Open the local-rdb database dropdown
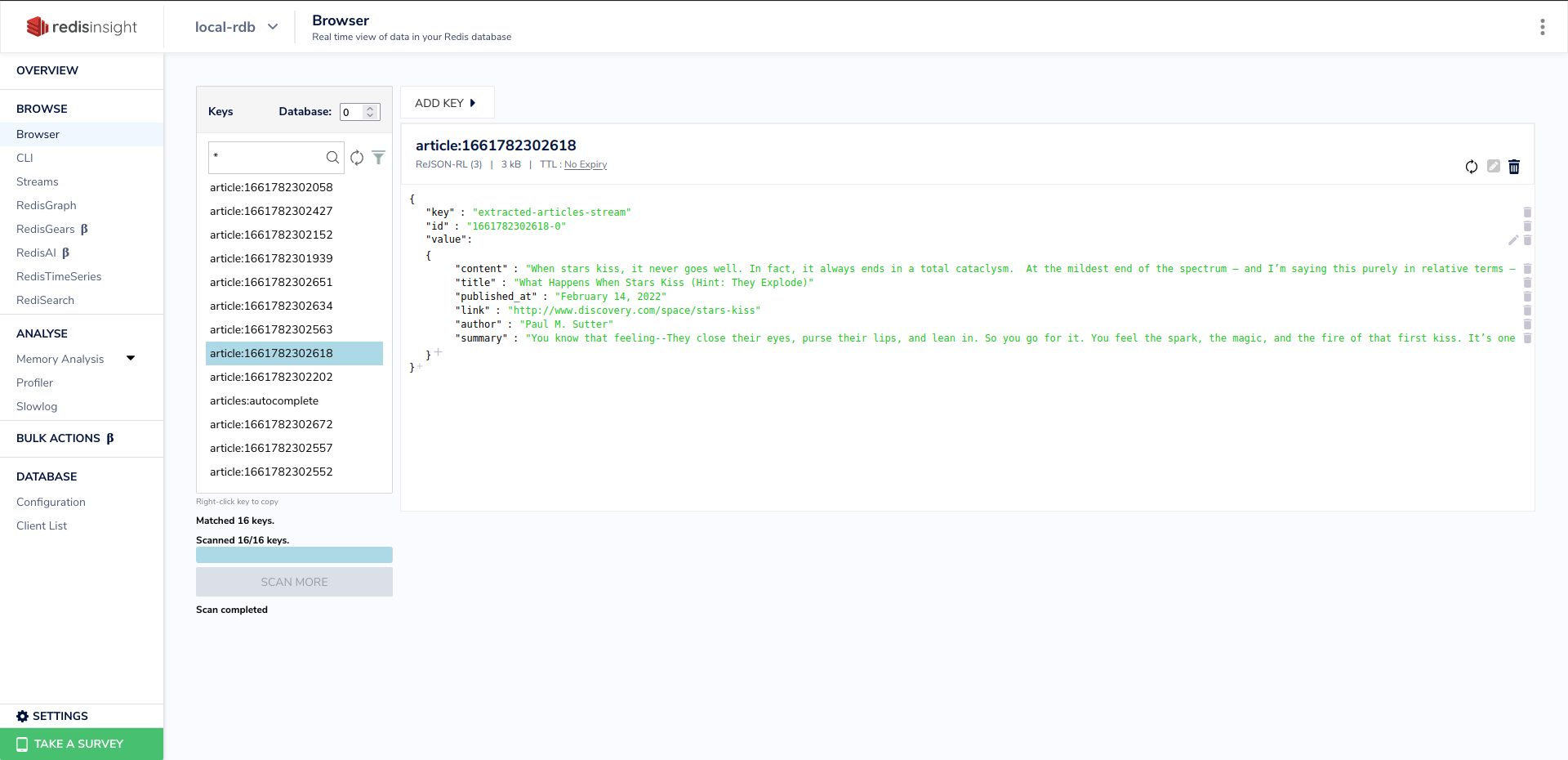 [236, 27]
